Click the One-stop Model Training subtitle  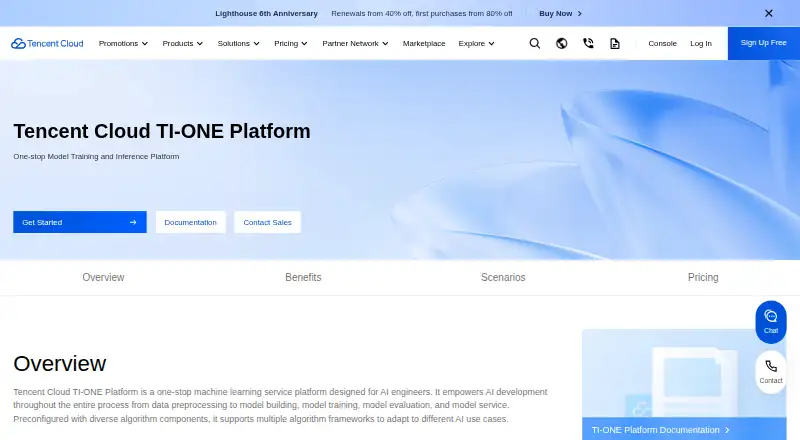96,156
